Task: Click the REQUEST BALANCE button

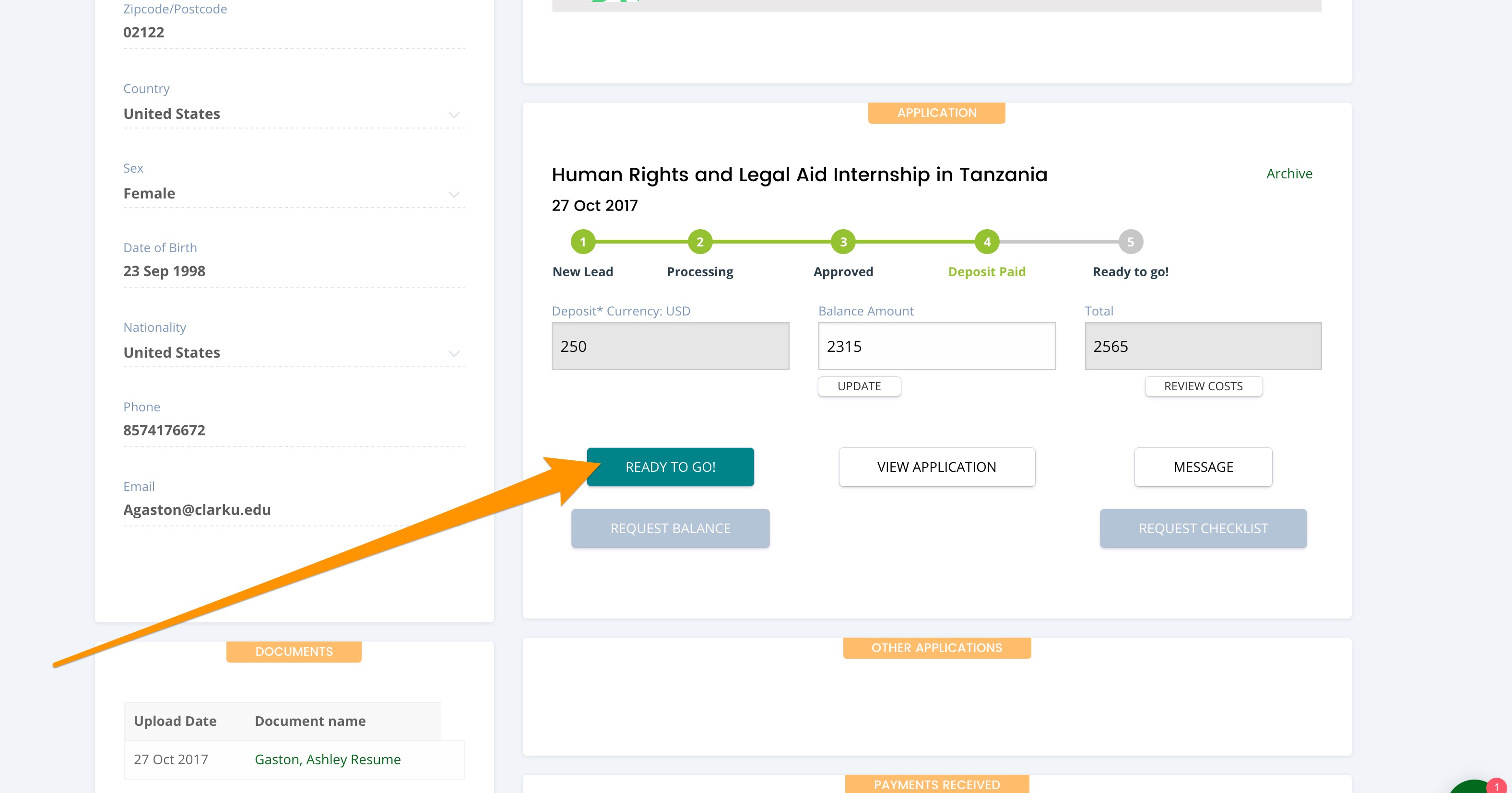Action: click(670, 528)
